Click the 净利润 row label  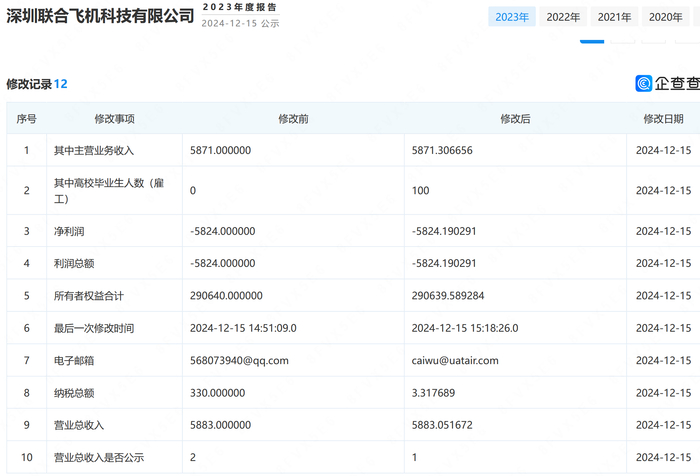(x=69, y=231)
